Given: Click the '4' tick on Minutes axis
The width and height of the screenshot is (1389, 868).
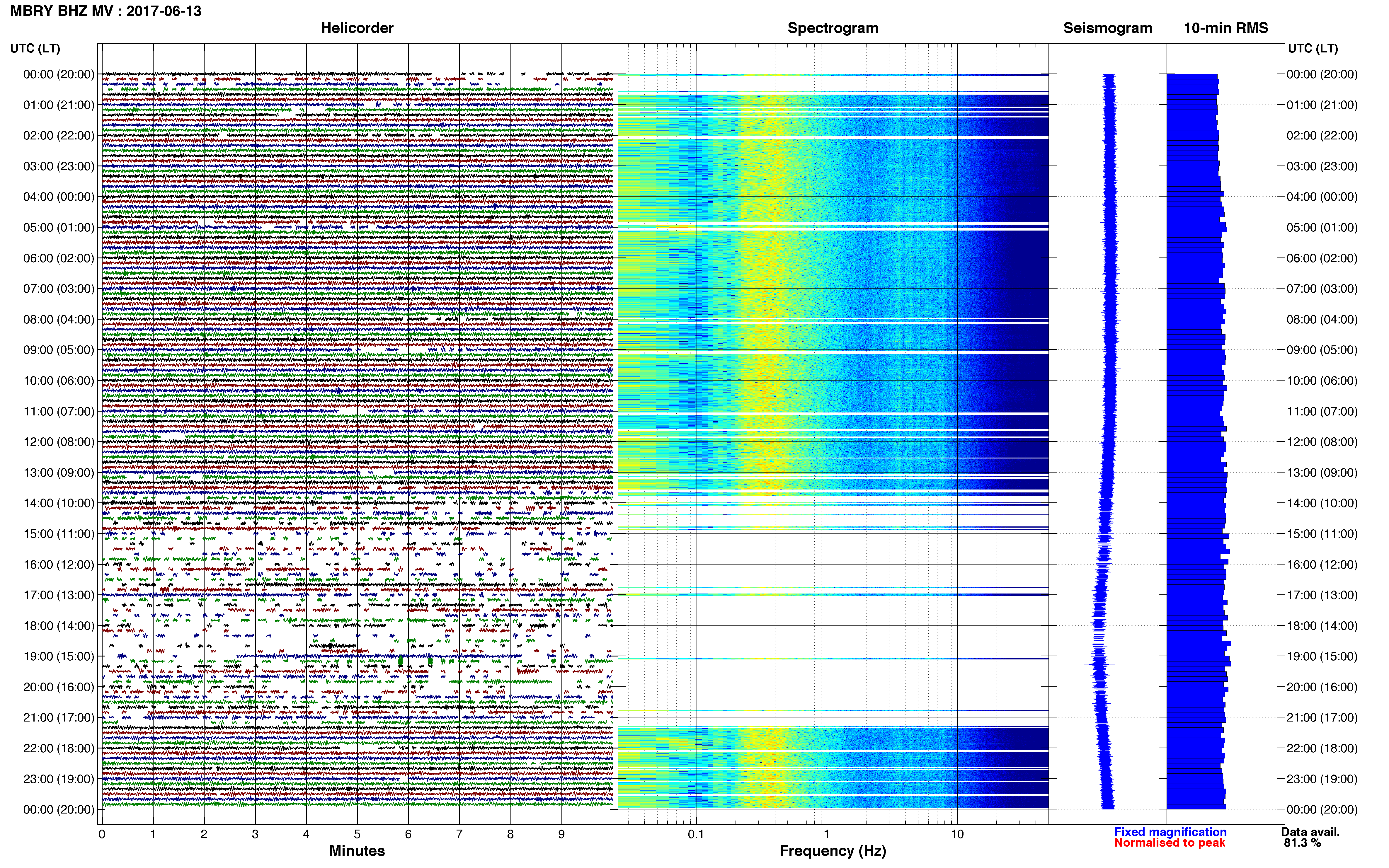Looking at the screenshot, I should pos(306,835).
